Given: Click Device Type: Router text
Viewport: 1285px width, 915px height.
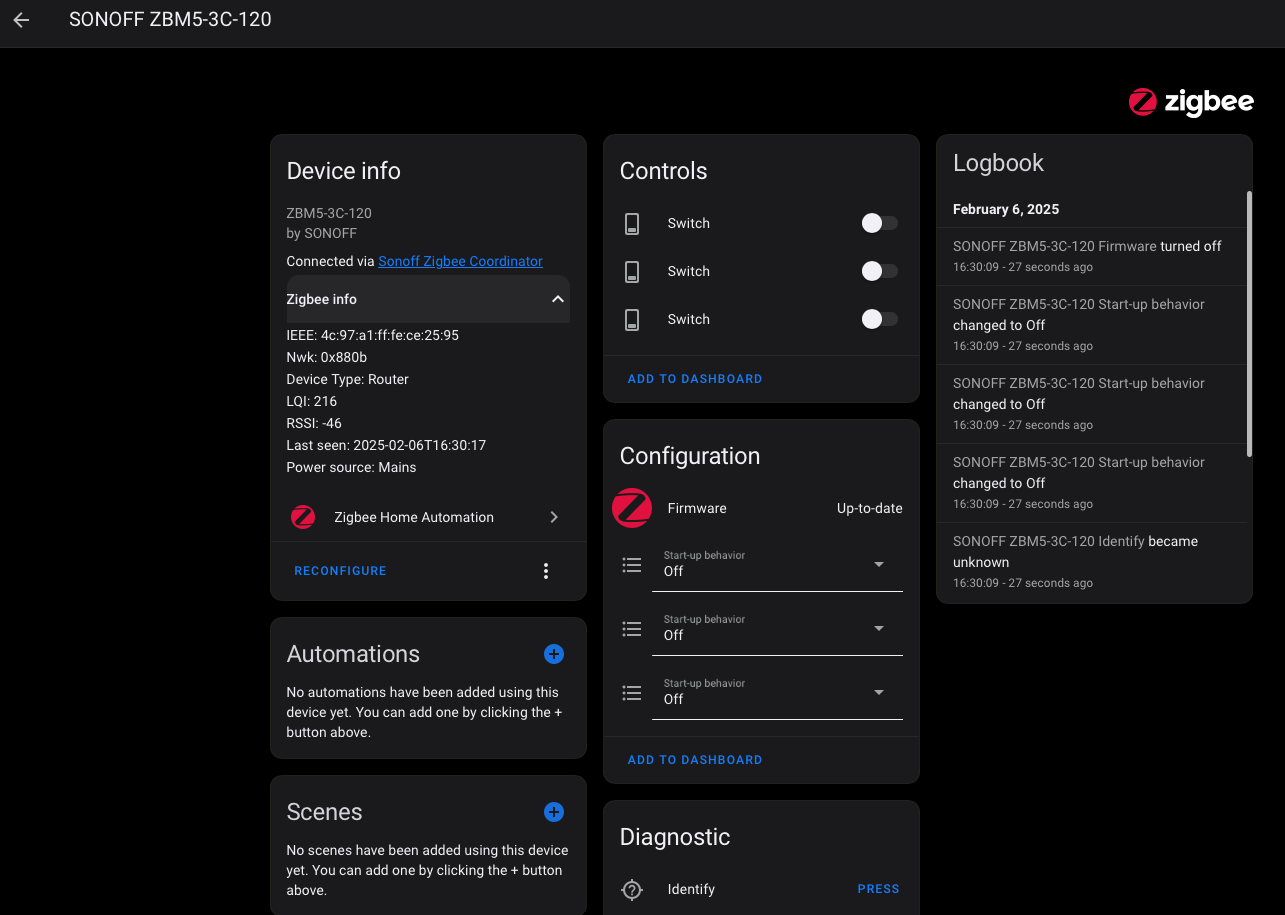Looking at the screenshot, I should pos(348,379).
